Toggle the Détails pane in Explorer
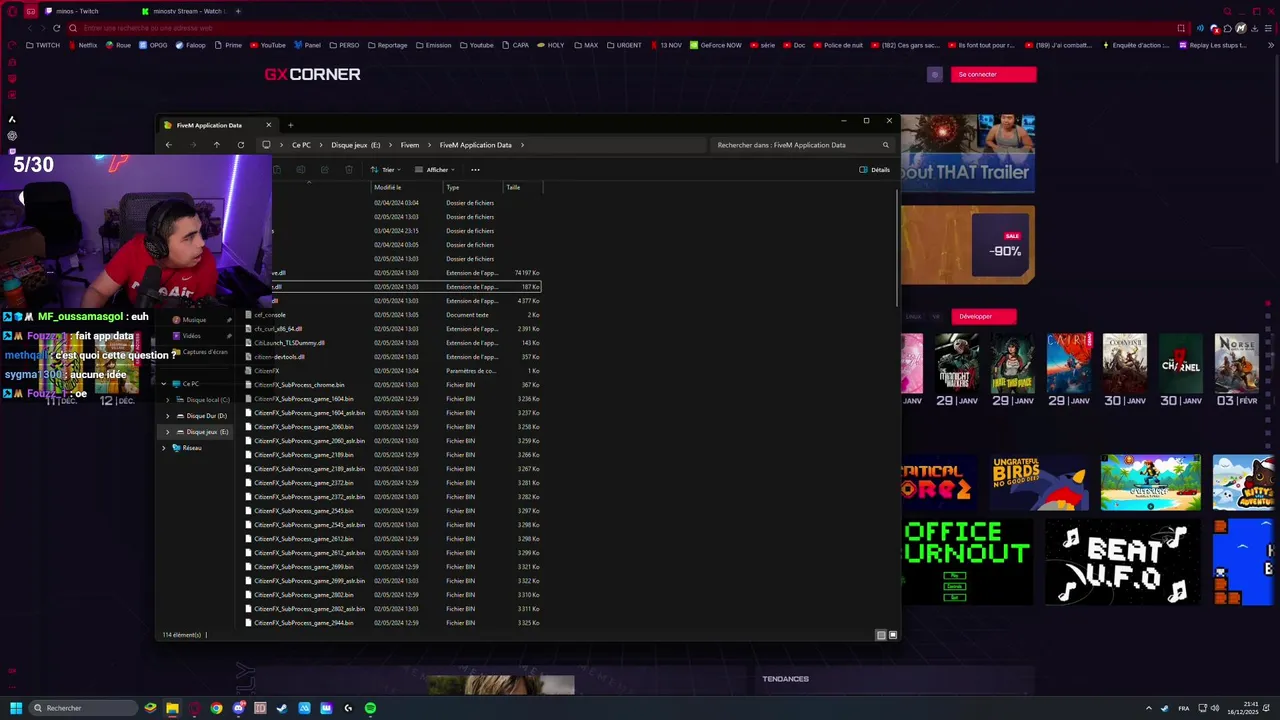This screenshot has width=1280, height=720. (875, 170)
